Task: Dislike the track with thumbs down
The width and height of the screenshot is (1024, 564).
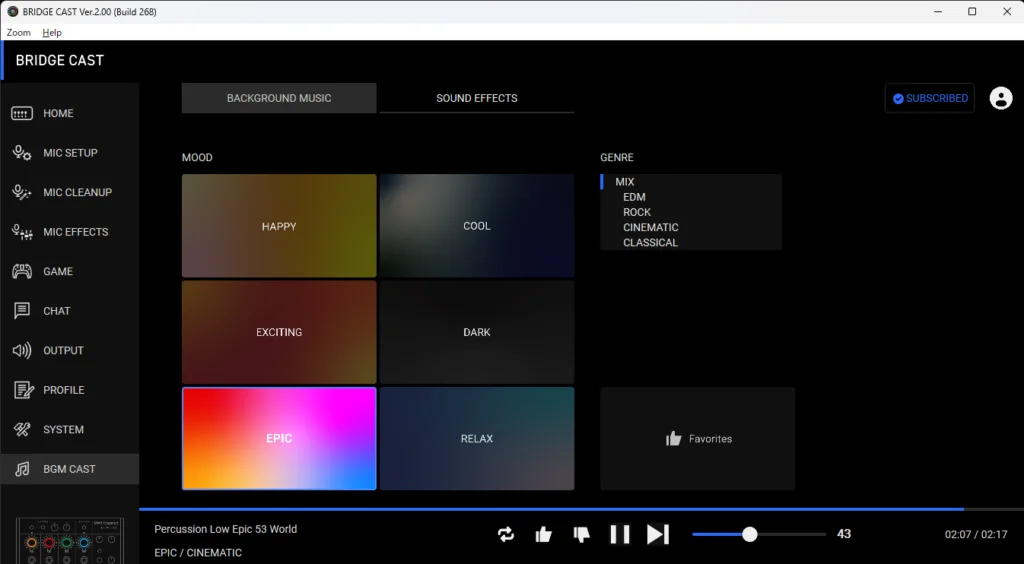Action: click(x=581, y=535)
